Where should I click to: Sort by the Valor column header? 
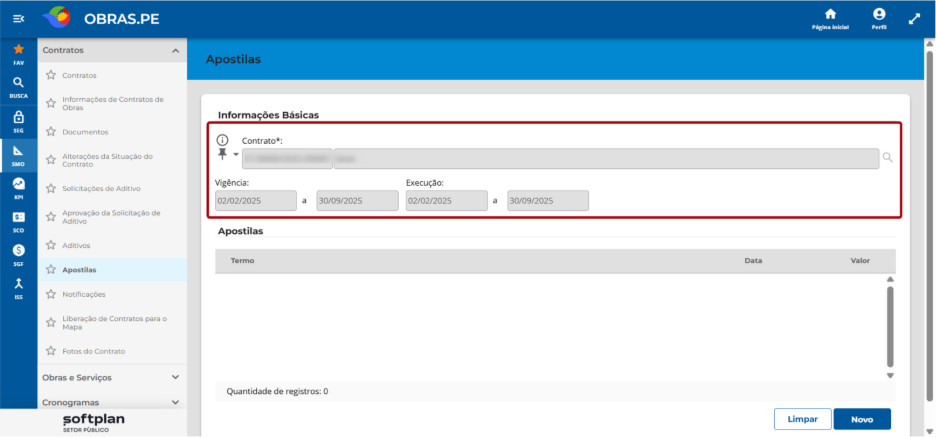[860, 261]
